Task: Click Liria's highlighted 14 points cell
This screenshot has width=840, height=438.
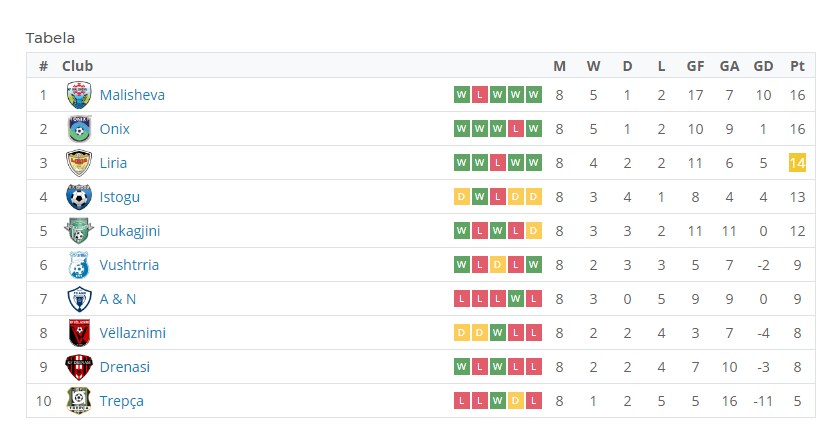Action: click(x=797, y=163)
